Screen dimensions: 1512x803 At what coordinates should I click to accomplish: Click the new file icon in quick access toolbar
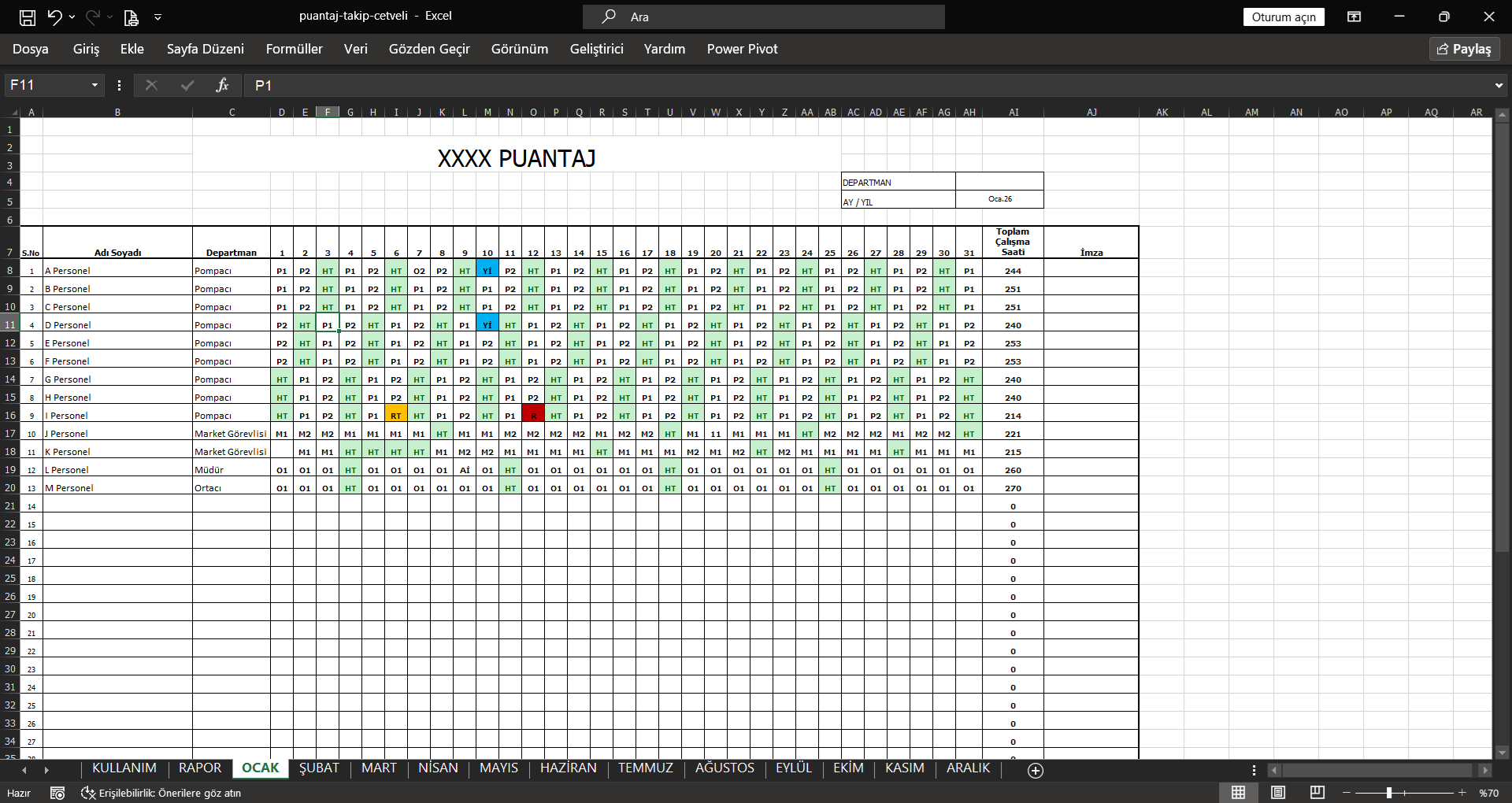131,17
